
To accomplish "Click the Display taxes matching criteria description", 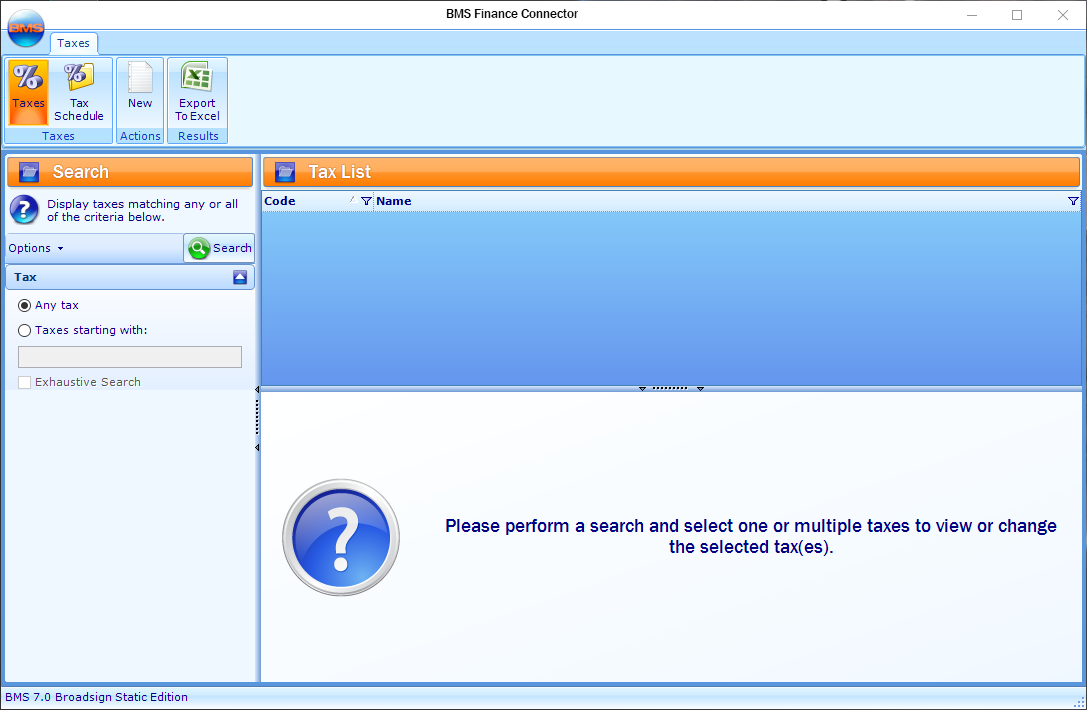I will 142,210.
